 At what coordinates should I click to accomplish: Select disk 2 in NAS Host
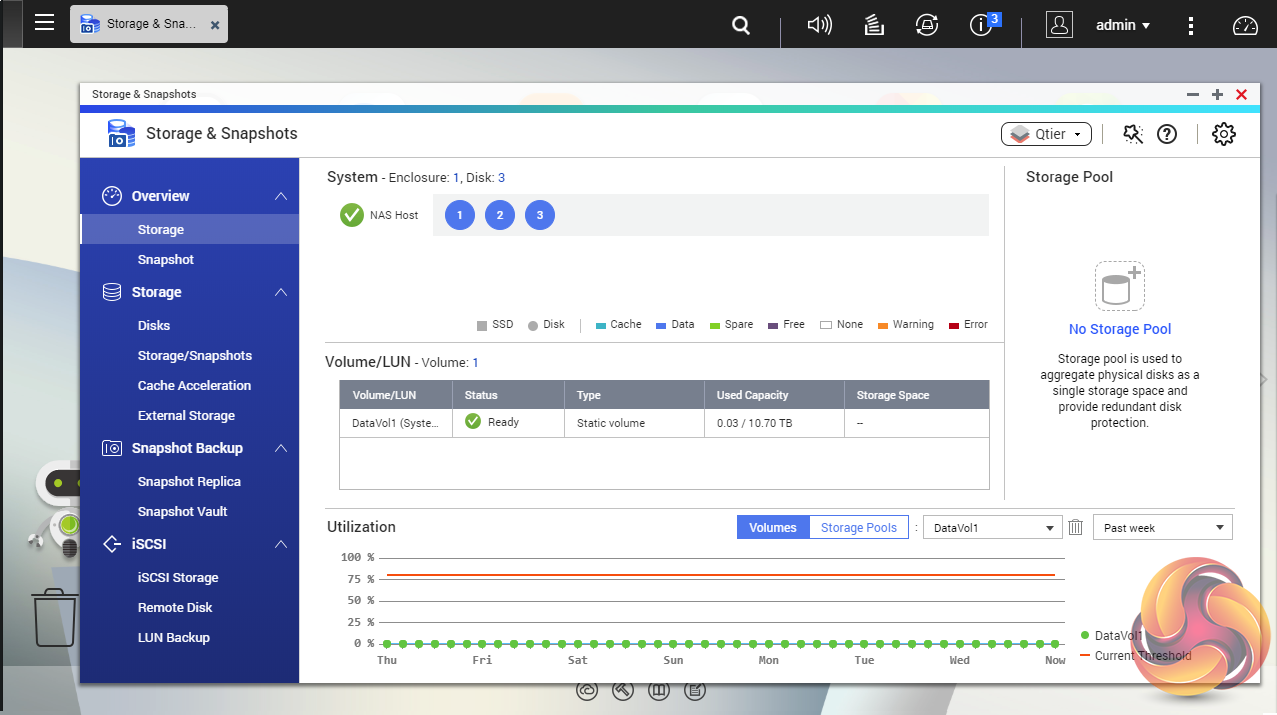click(499, 215)
